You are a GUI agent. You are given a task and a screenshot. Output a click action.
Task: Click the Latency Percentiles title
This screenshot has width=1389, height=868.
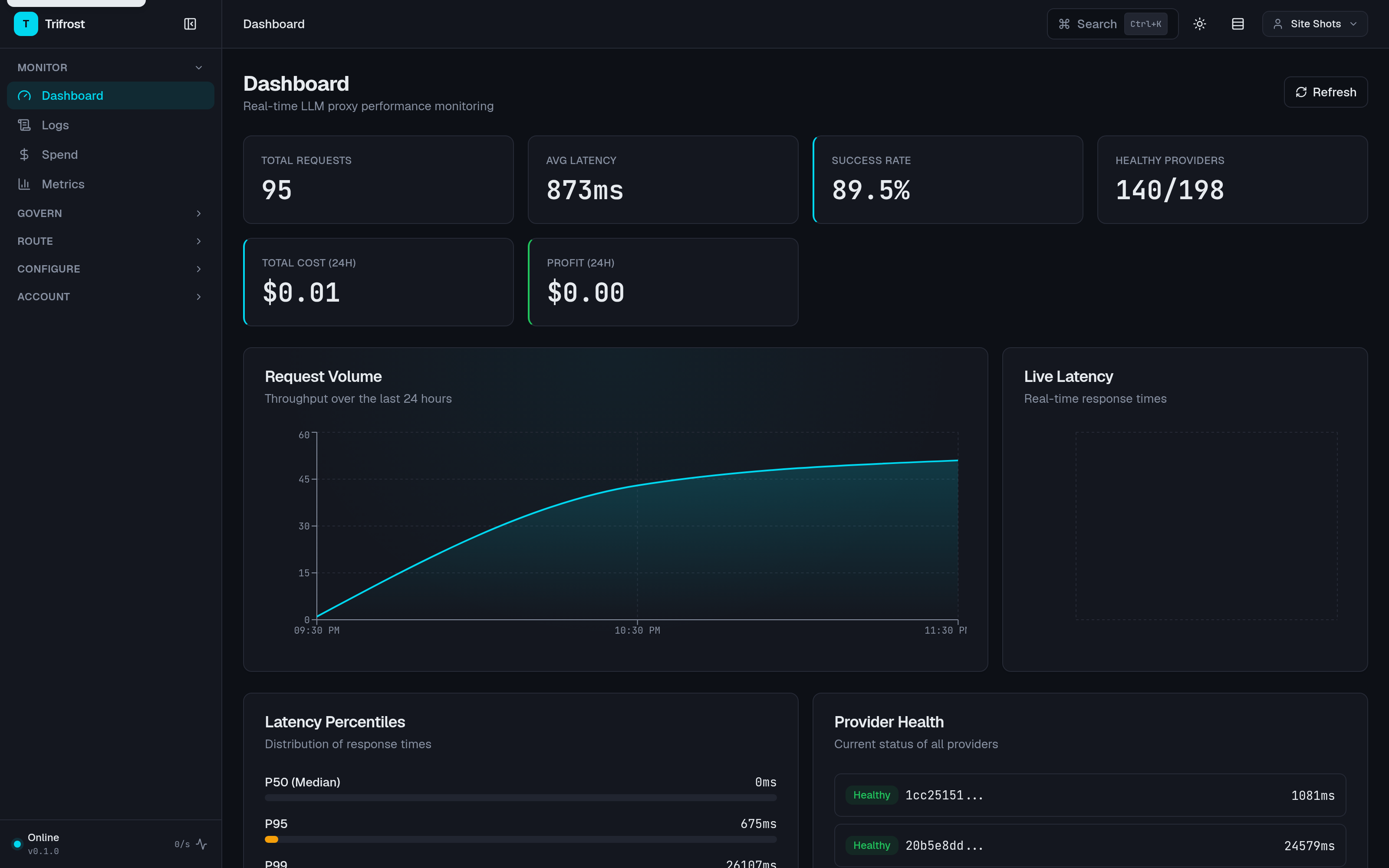click(335, 722)
